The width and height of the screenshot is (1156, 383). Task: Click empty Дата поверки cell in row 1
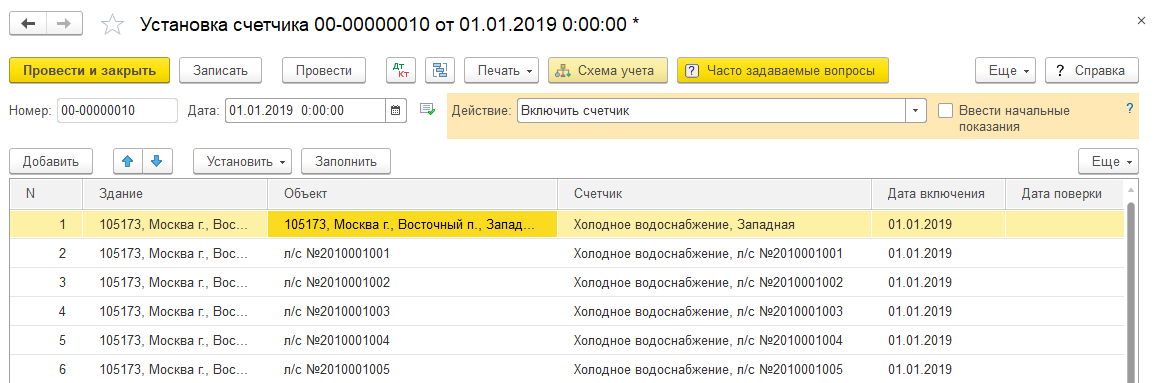pyautogui.click(x=1065, y=224)
